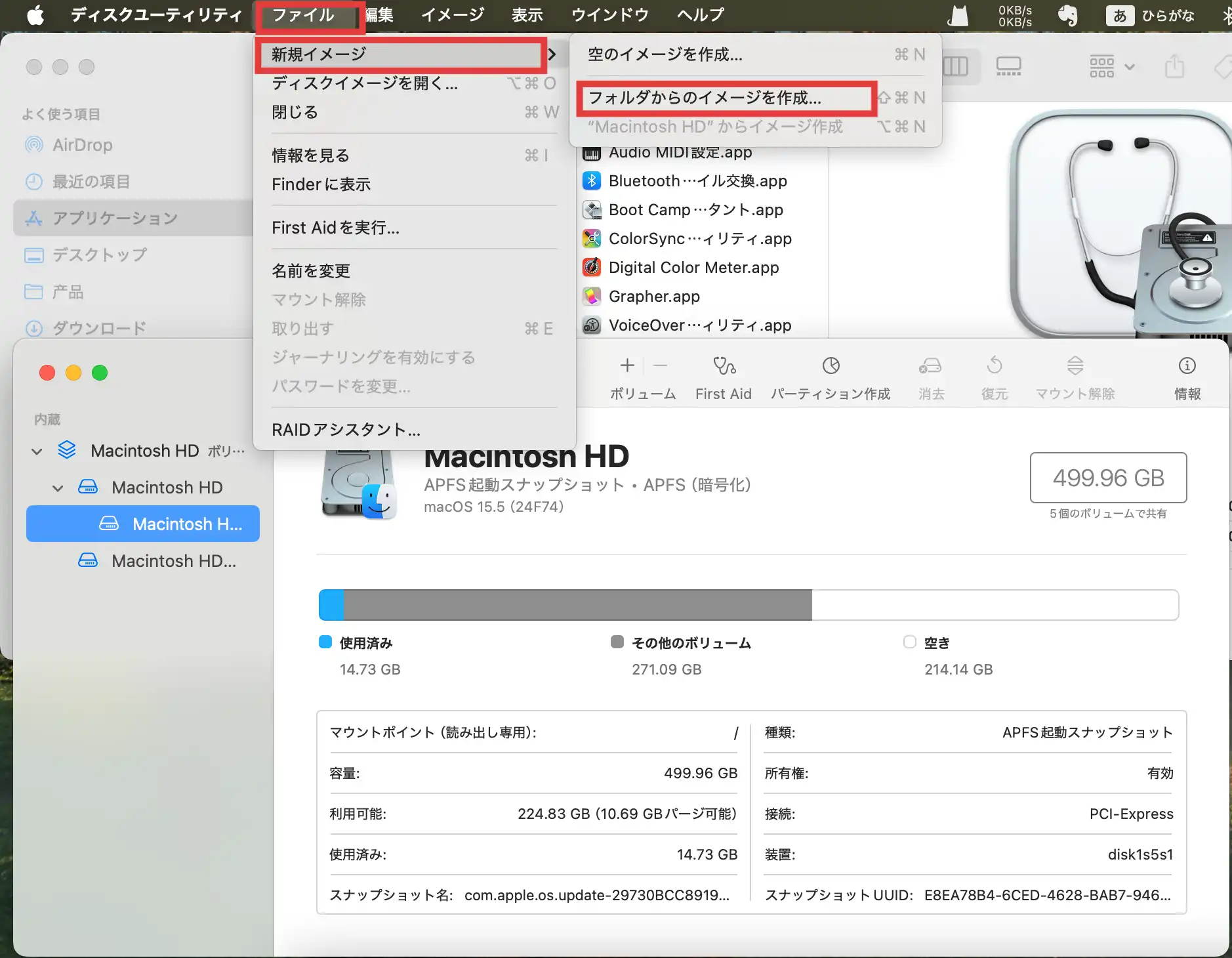Switch Finder to gallery view
1232x958 pixels.
click(1008, 67)
